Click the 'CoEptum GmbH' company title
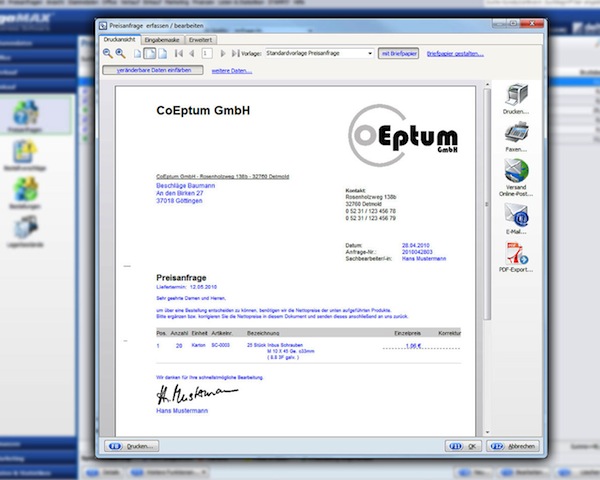Image resolution: width=600 pixels, height=480 pixels. [x=203, y=111]
